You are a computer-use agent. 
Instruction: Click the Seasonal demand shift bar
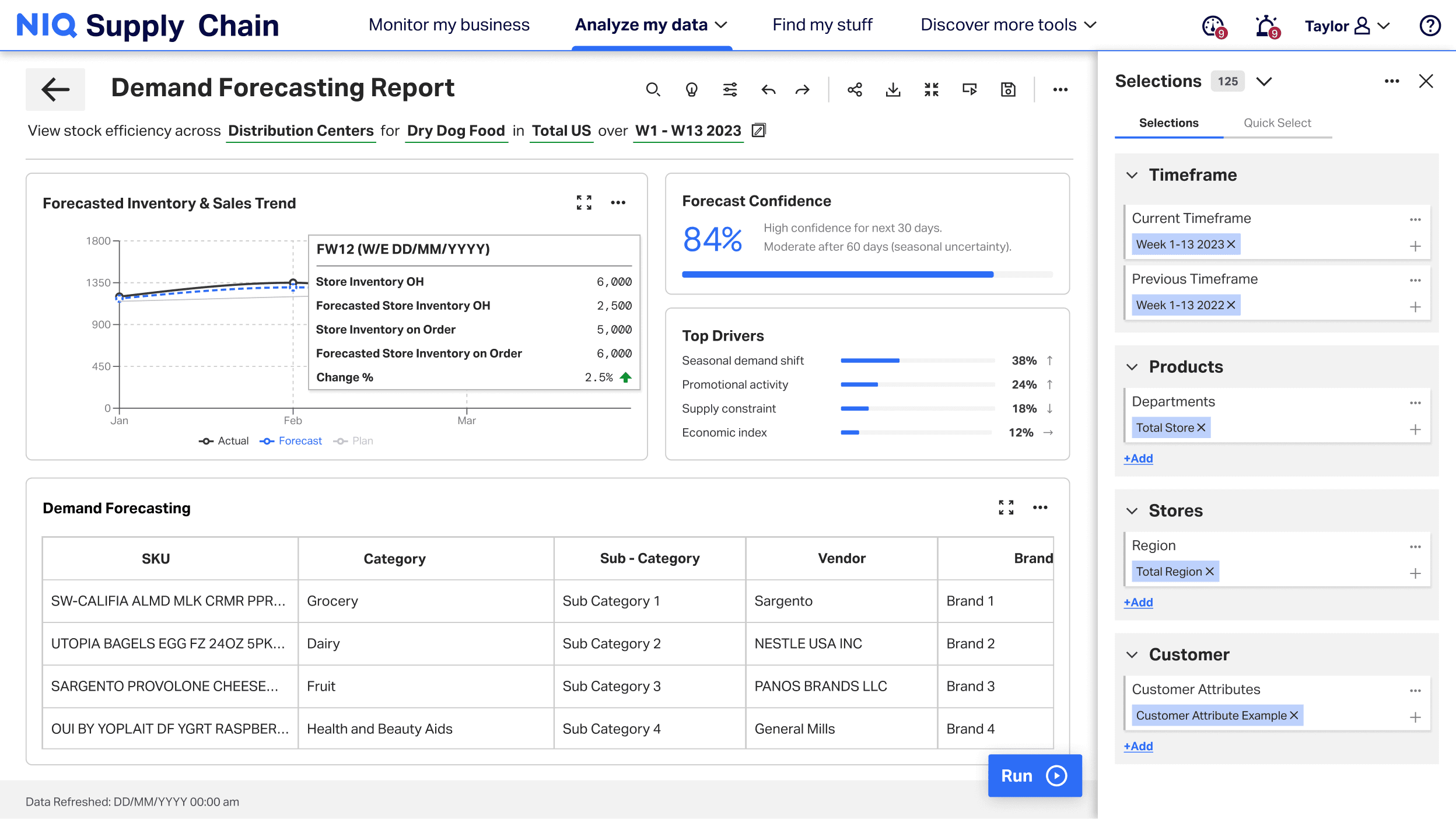pyautogui.click(x=918, y=360)
